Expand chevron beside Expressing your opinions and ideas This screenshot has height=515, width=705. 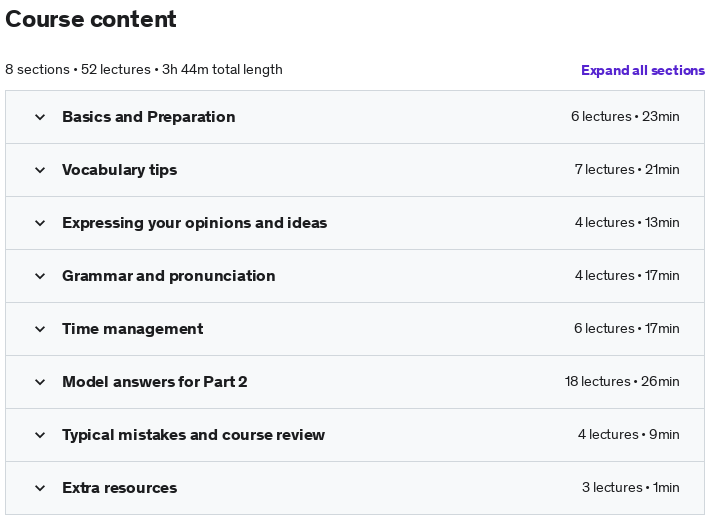coord(40,223)
